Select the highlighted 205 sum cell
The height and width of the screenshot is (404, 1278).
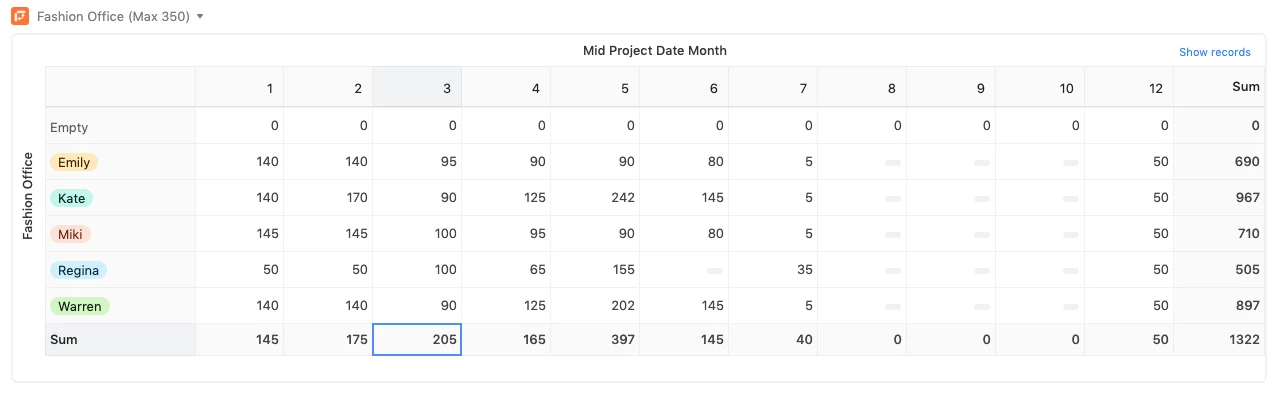pos(417,340)
